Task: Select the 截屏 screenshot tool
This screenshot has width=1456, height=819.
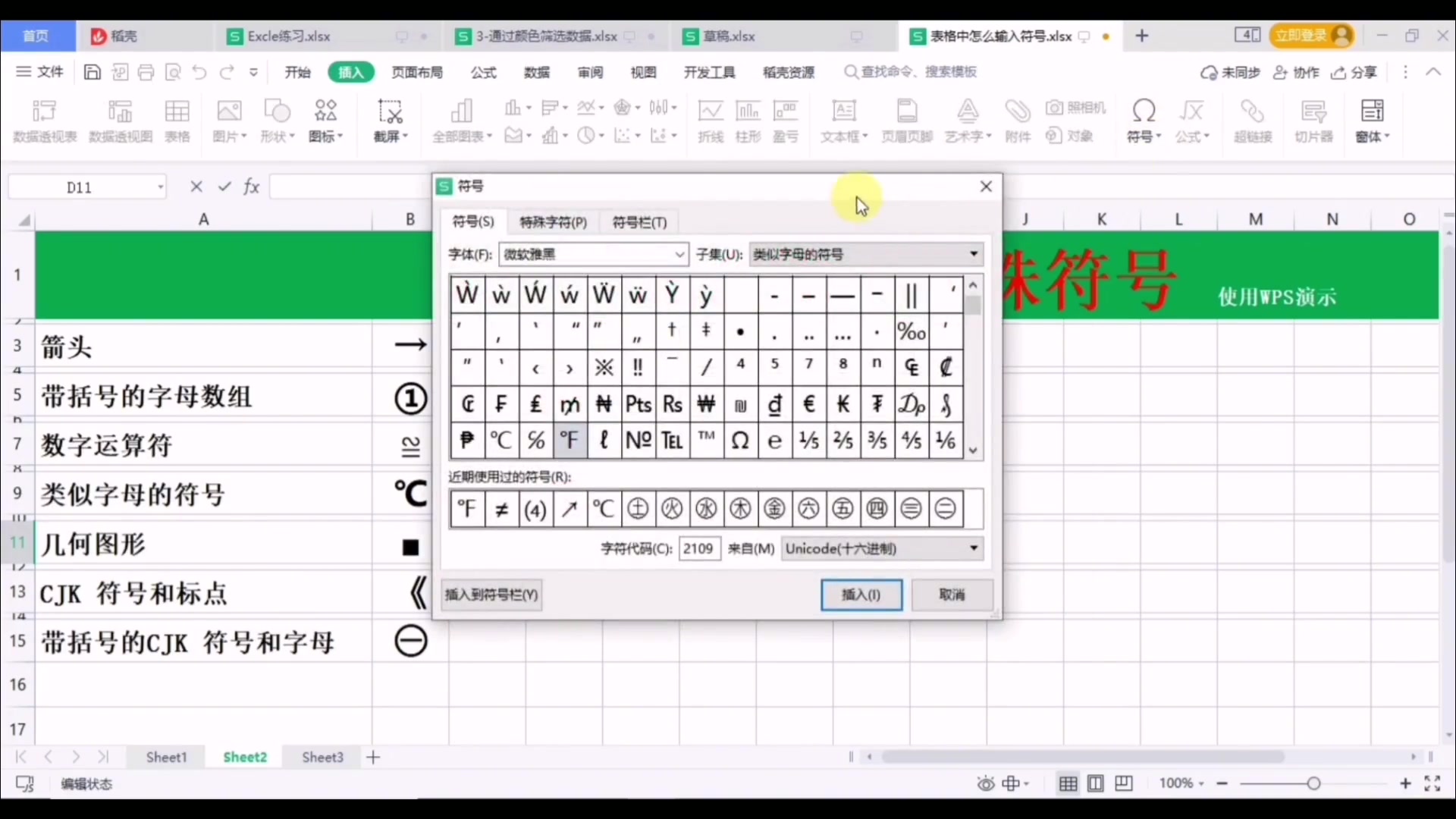Action: click(389, 121)
